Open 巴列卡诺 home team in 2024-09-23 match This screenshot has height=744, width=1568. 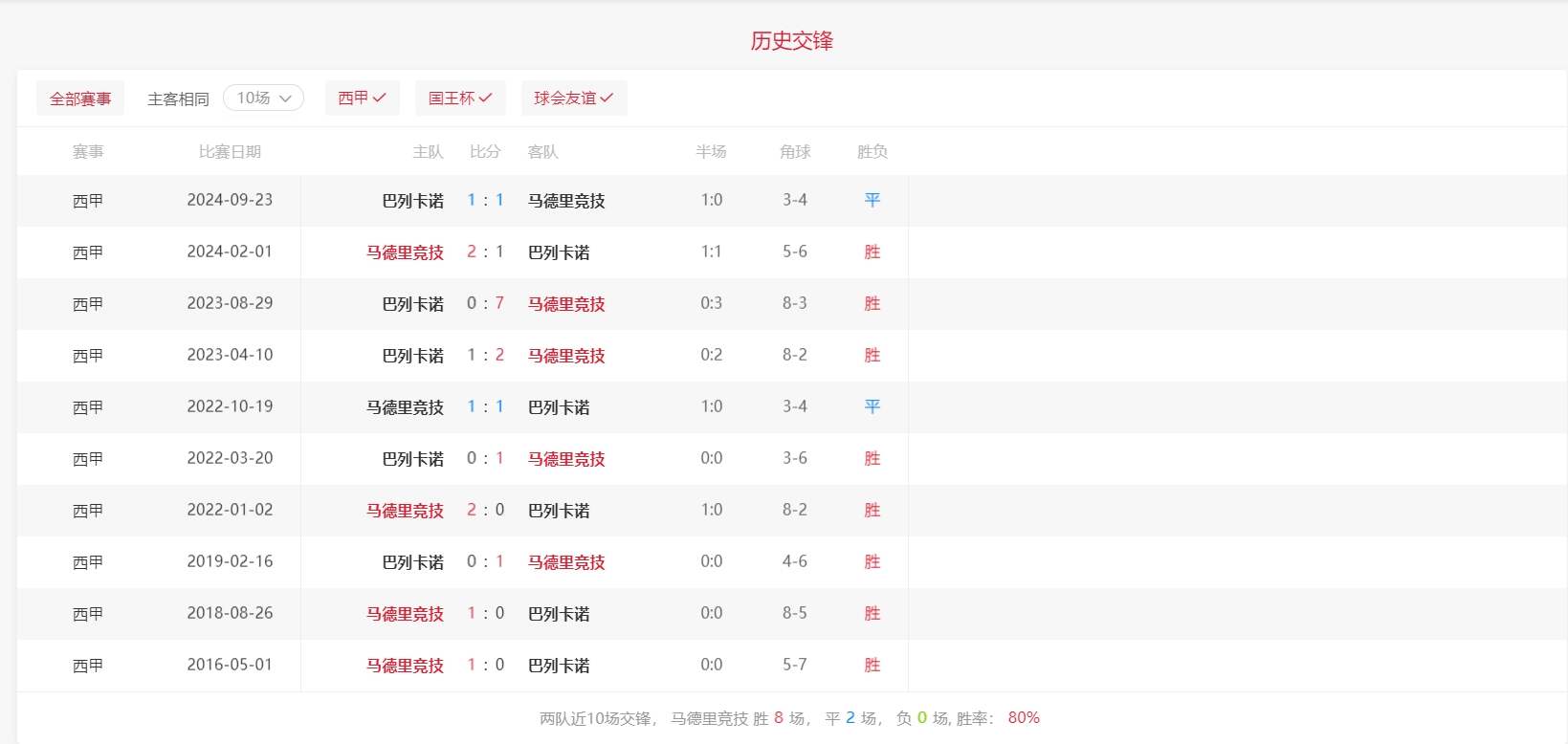click(412, 201)
